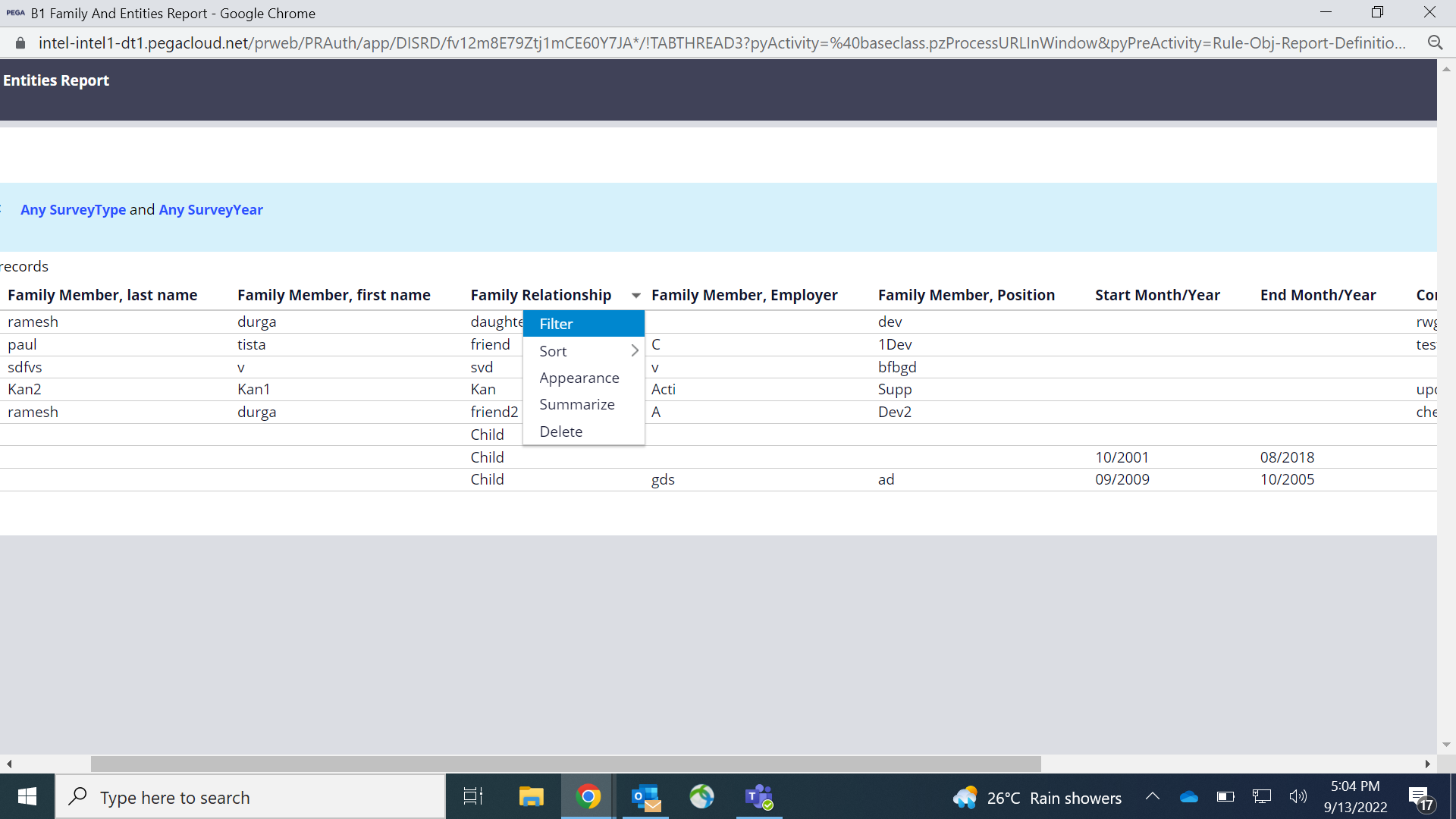The width and height of the screenshot is (1456, 819).
Task: Open Microsoft Outlook from the taskbar
Action: point(645,796)
